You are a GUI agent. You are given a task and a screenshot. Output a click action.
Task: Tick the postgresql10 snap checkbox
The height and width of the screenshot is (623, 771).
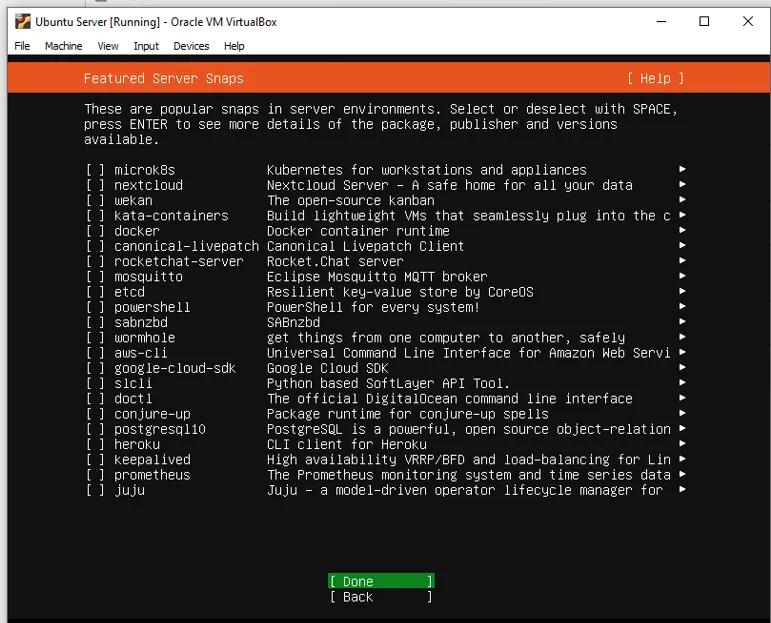click(95, 429)
